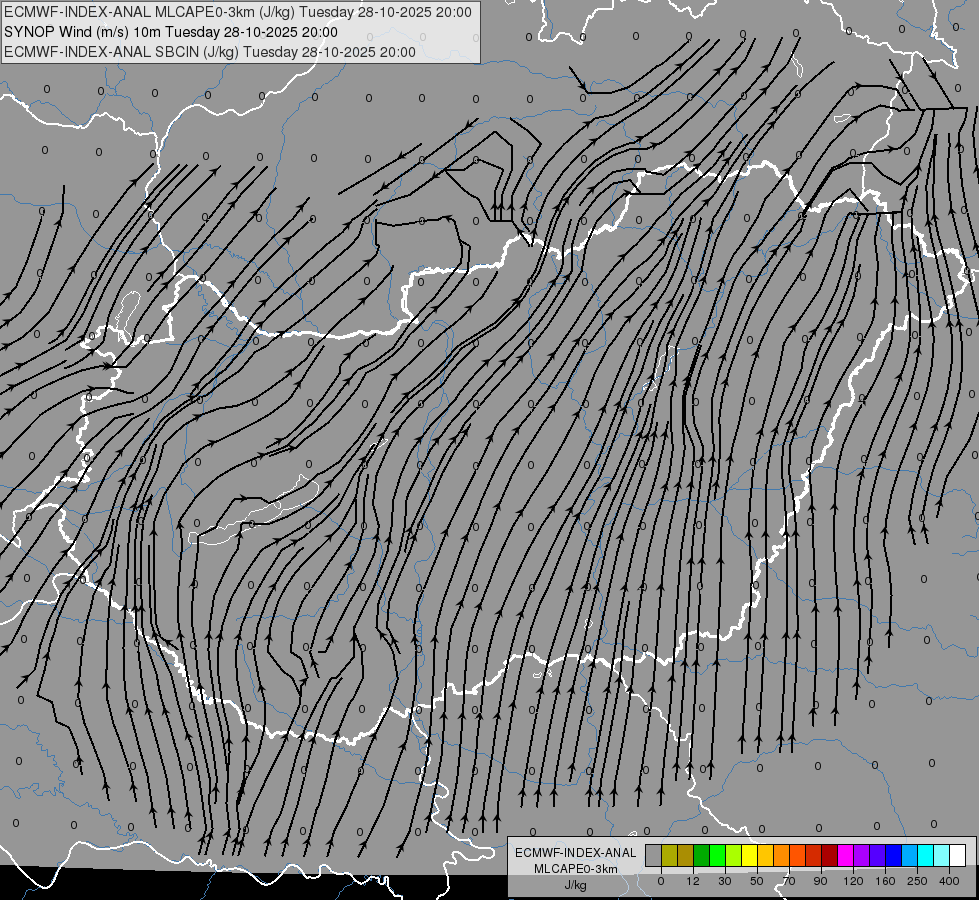Click the gray swatch in the MLCAPE legend
Image resolution: width=979 pixels, height=900 pixels.
pos(654,855)
